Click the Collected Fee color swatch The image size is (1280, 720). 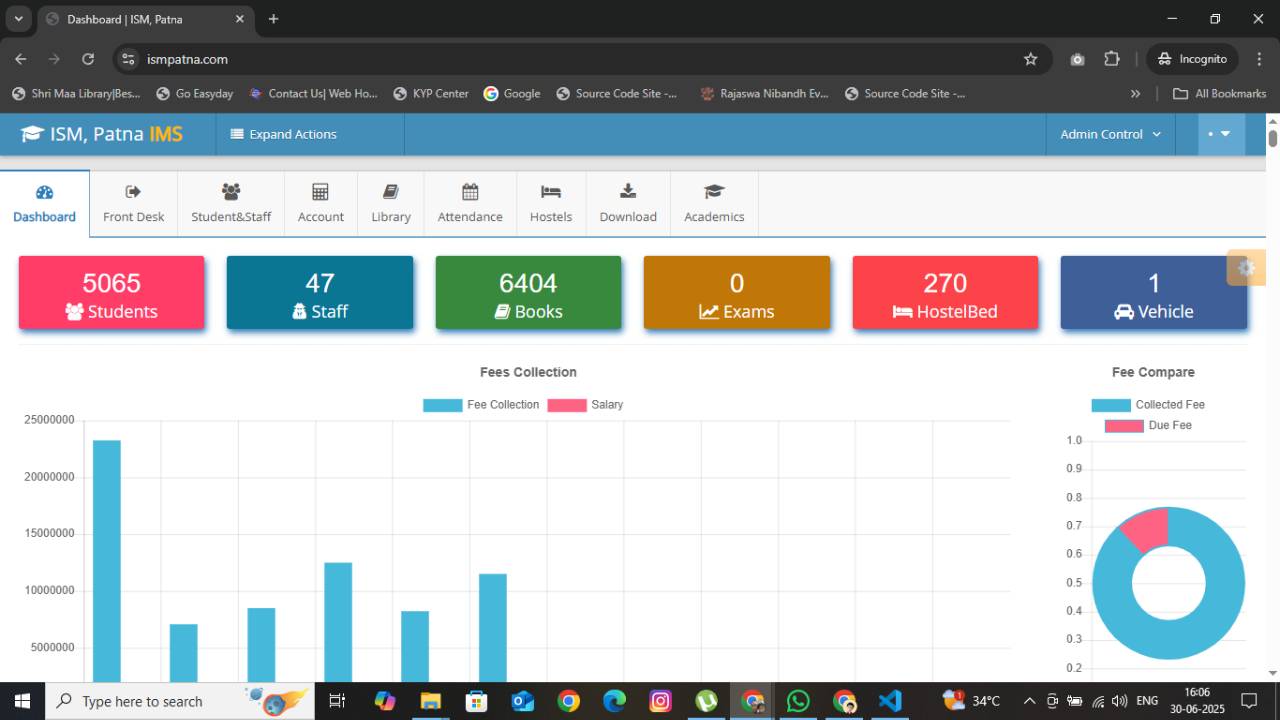pyautogui.click(x=1110, y=405)
